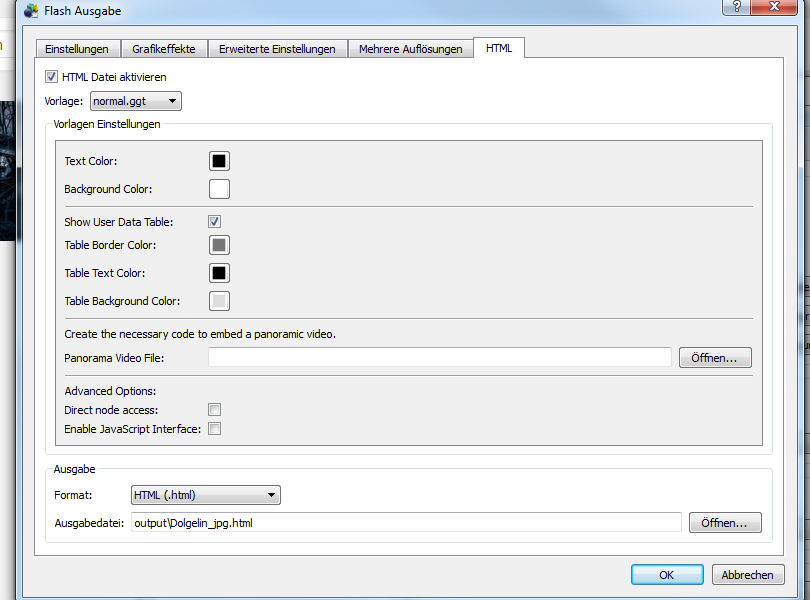Switch to the Einstellungen tab
Screen dimensions: 810x600
pyautogui.click(x=77, y=49)
